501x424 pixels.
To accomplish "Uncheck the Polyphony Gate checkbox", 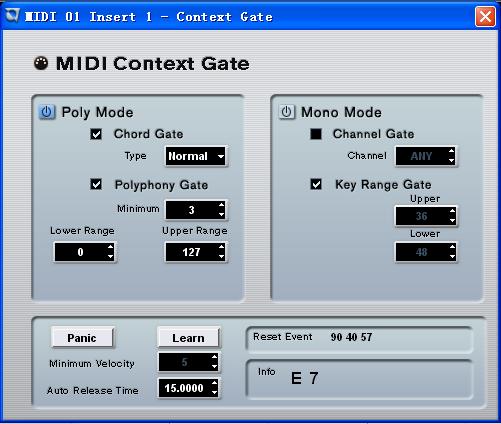I will (x=96, y=184).
